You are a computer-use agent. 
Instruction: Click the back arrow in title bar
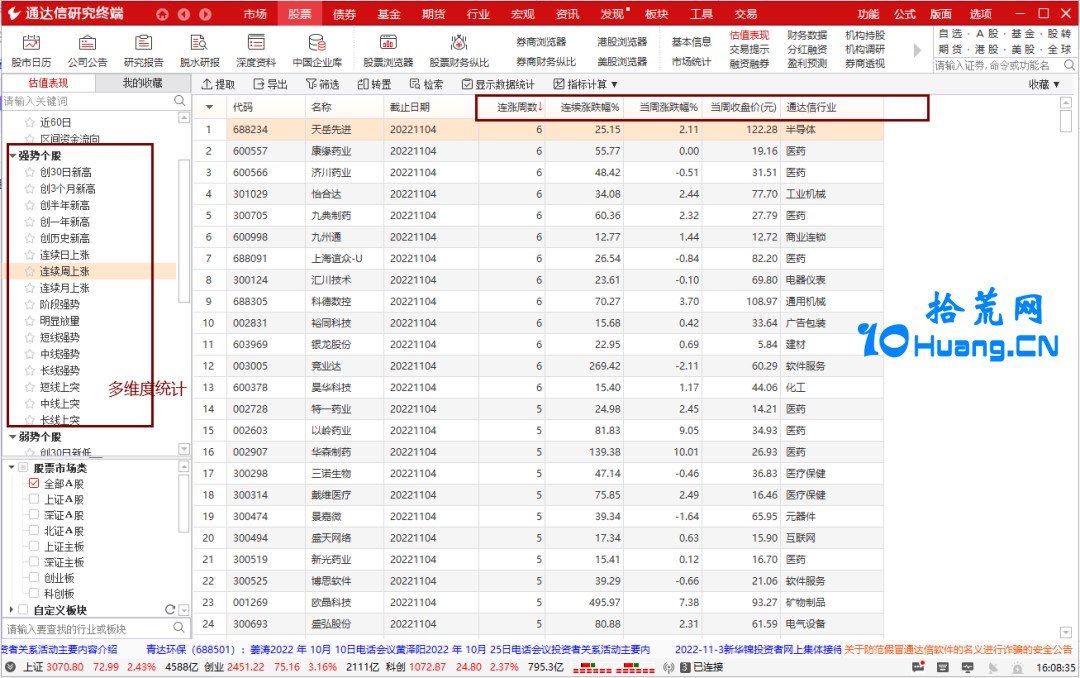(x=184, y=14)
